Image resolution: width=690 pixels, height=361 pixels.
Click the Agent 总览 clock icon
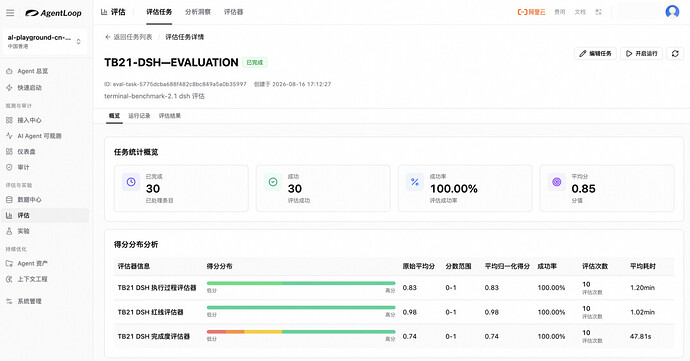tap(9, 71)
